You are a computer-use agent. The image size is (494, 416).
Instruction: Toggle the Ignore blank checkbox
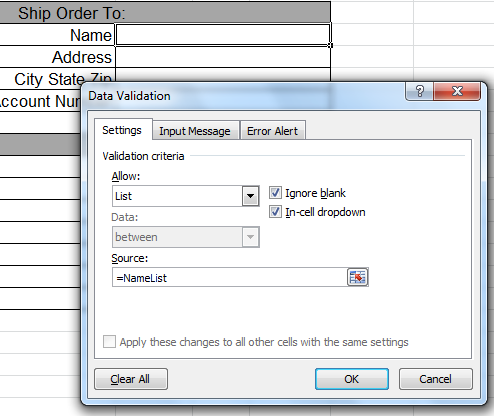pos(275,193)
